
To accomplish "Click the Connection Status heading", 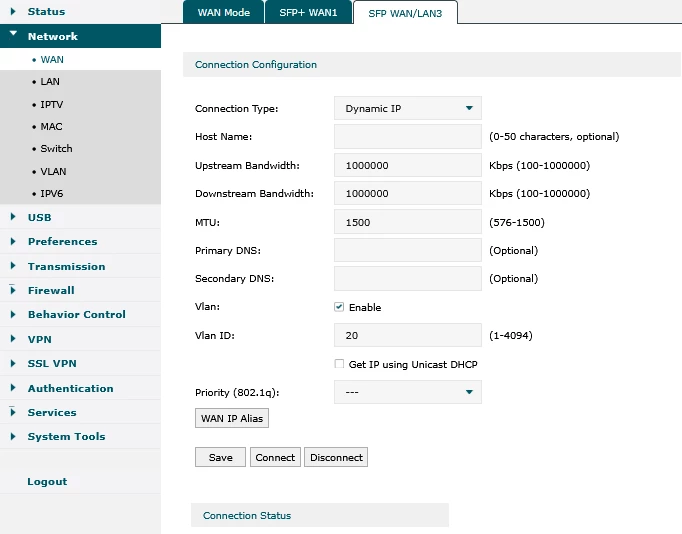I will pyautogui.click(x=247, y=515).
